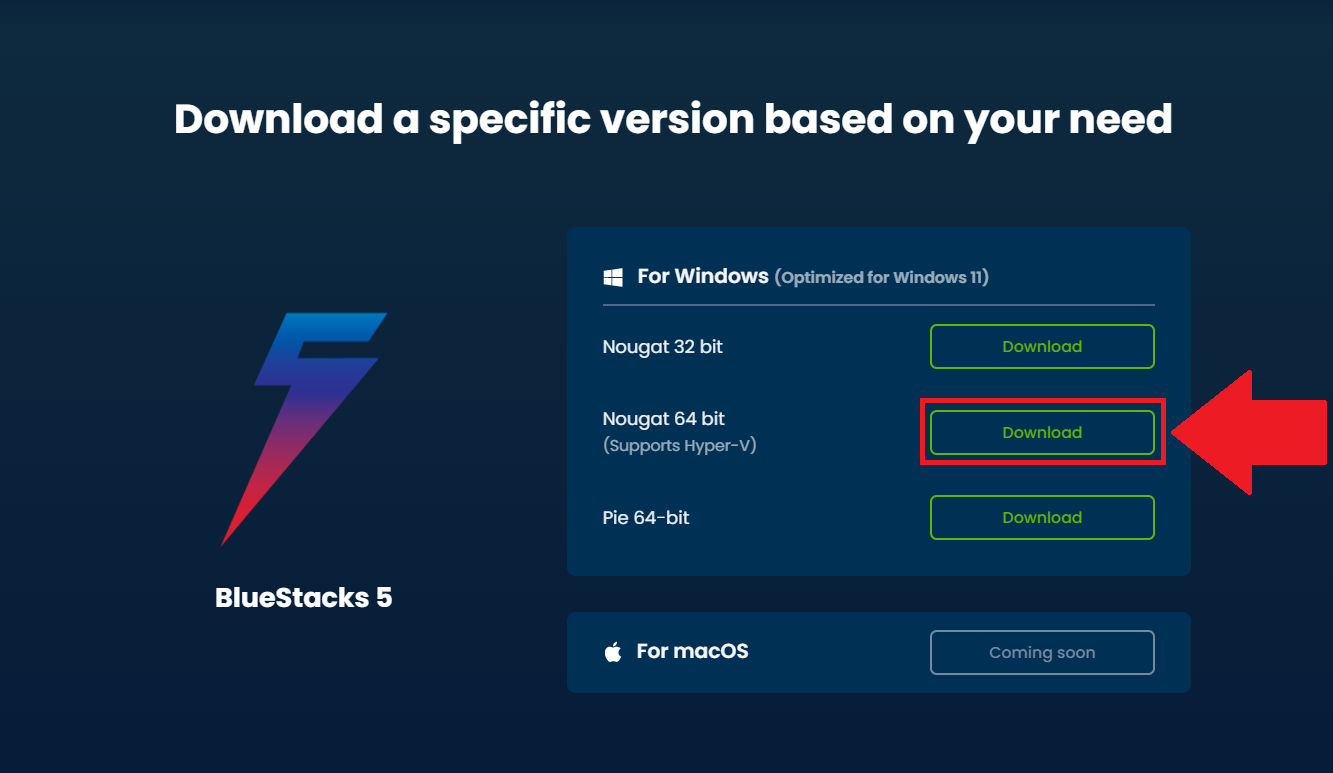Click the '(Supports Hyper-V)' subtitle text
The width and height of the screenshot is (1333, 773).
680,445
